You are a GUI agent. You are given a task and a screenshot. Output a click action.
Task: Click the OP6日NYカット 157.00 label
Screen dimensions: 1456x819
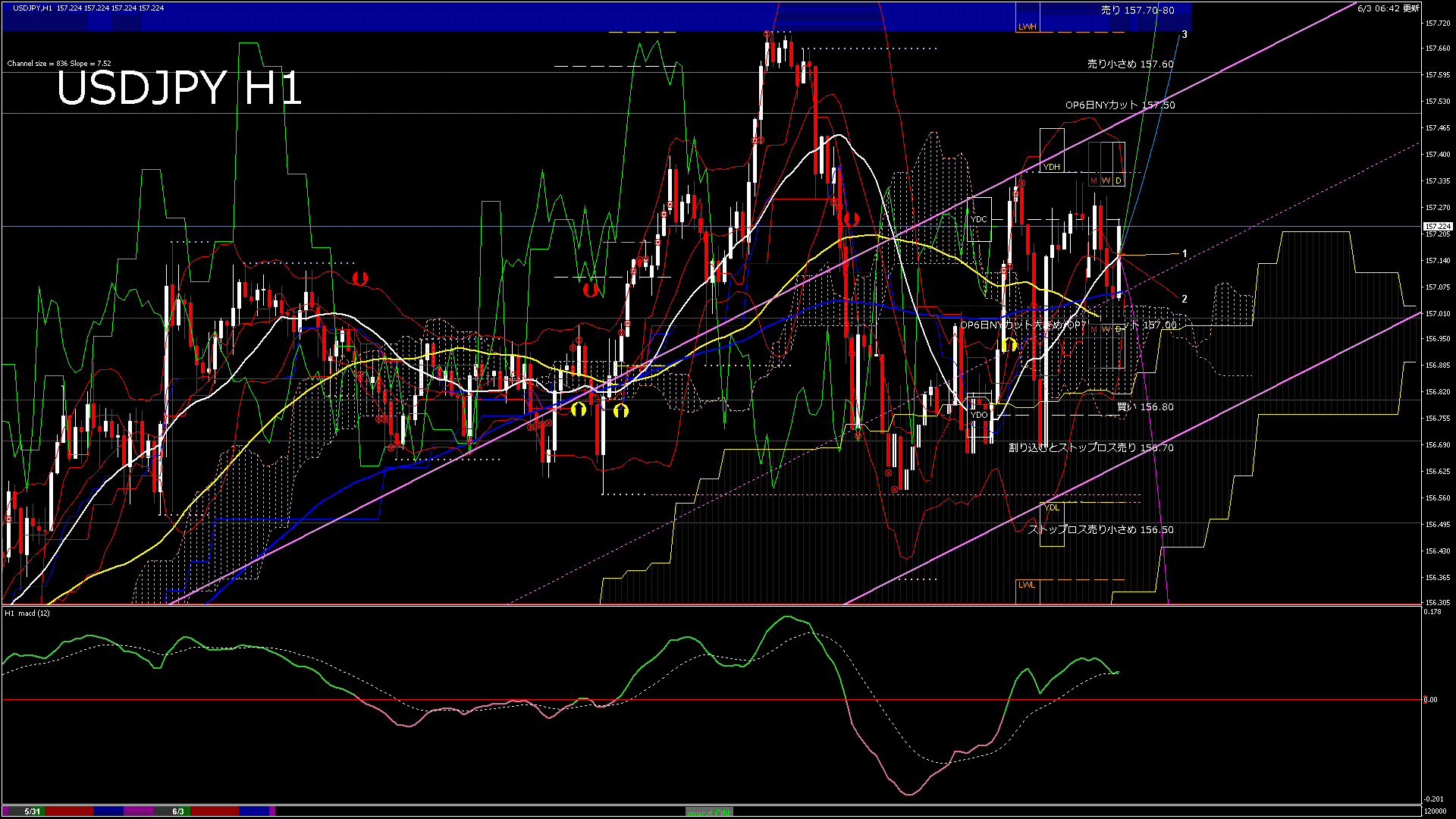click(1068, 325)
